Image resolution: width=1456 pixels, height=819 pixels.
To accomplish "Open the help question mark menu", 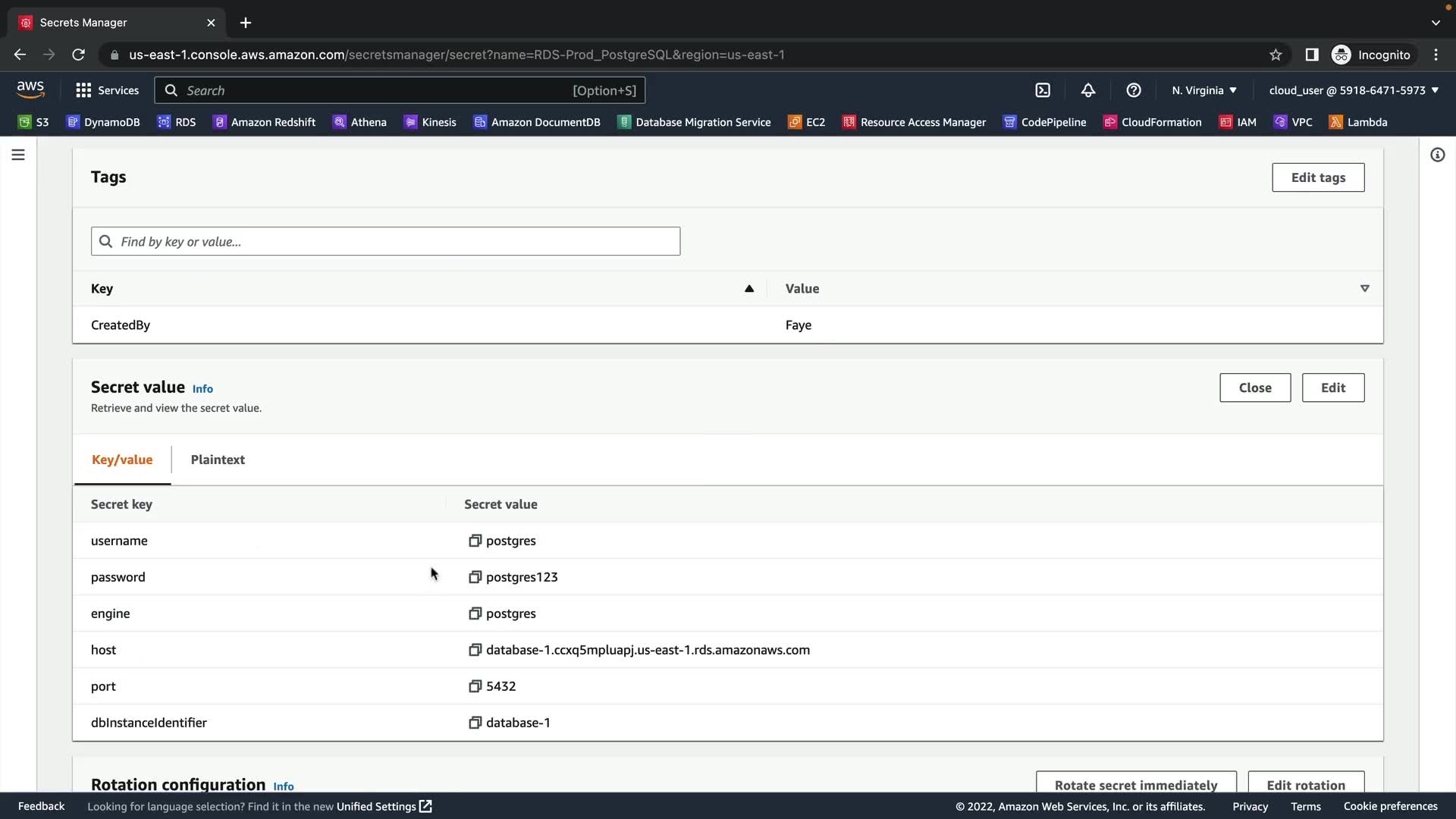I will [1134, 90].
